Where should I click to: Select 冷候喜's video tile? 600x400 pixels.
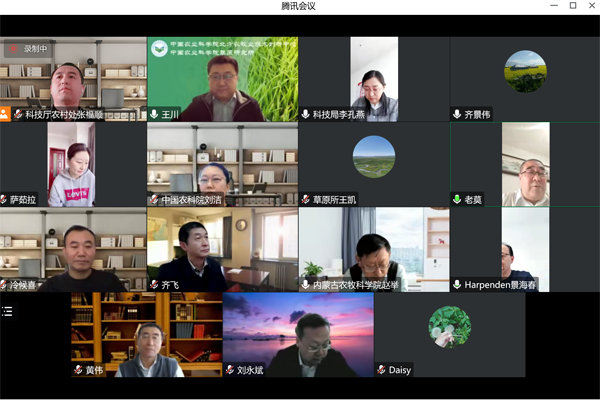coord(73,250)
